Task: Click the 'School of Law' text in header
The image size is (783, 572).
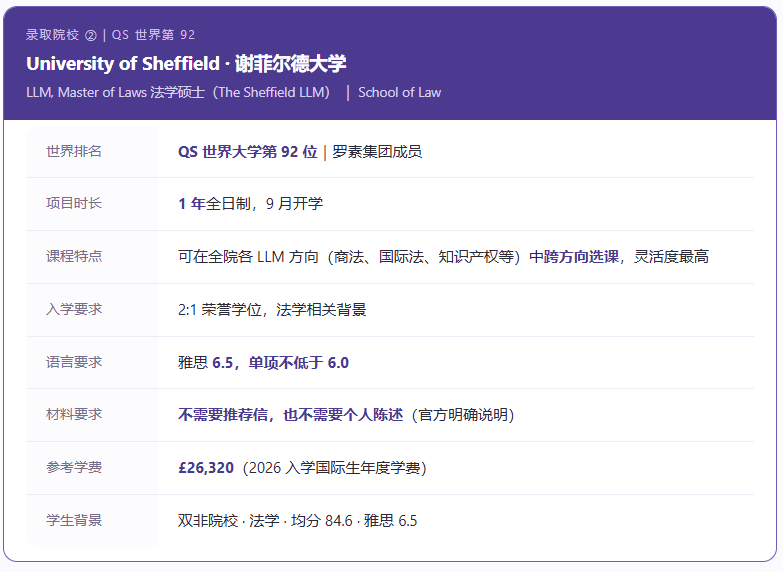Action: [x=399, y=92]
